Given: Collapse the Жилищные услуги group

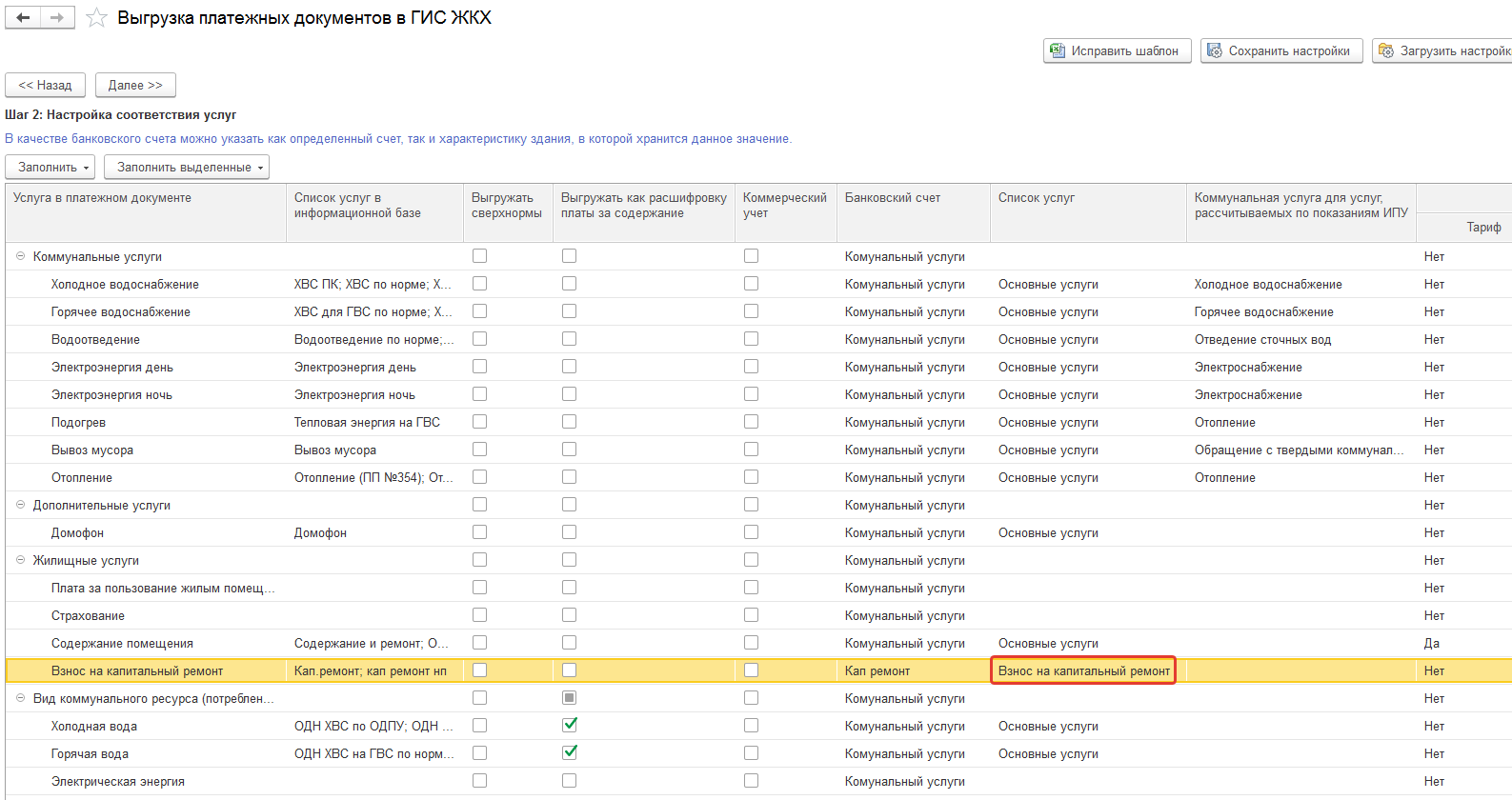Looking at the screenshot, I should [x=20, y=560].
